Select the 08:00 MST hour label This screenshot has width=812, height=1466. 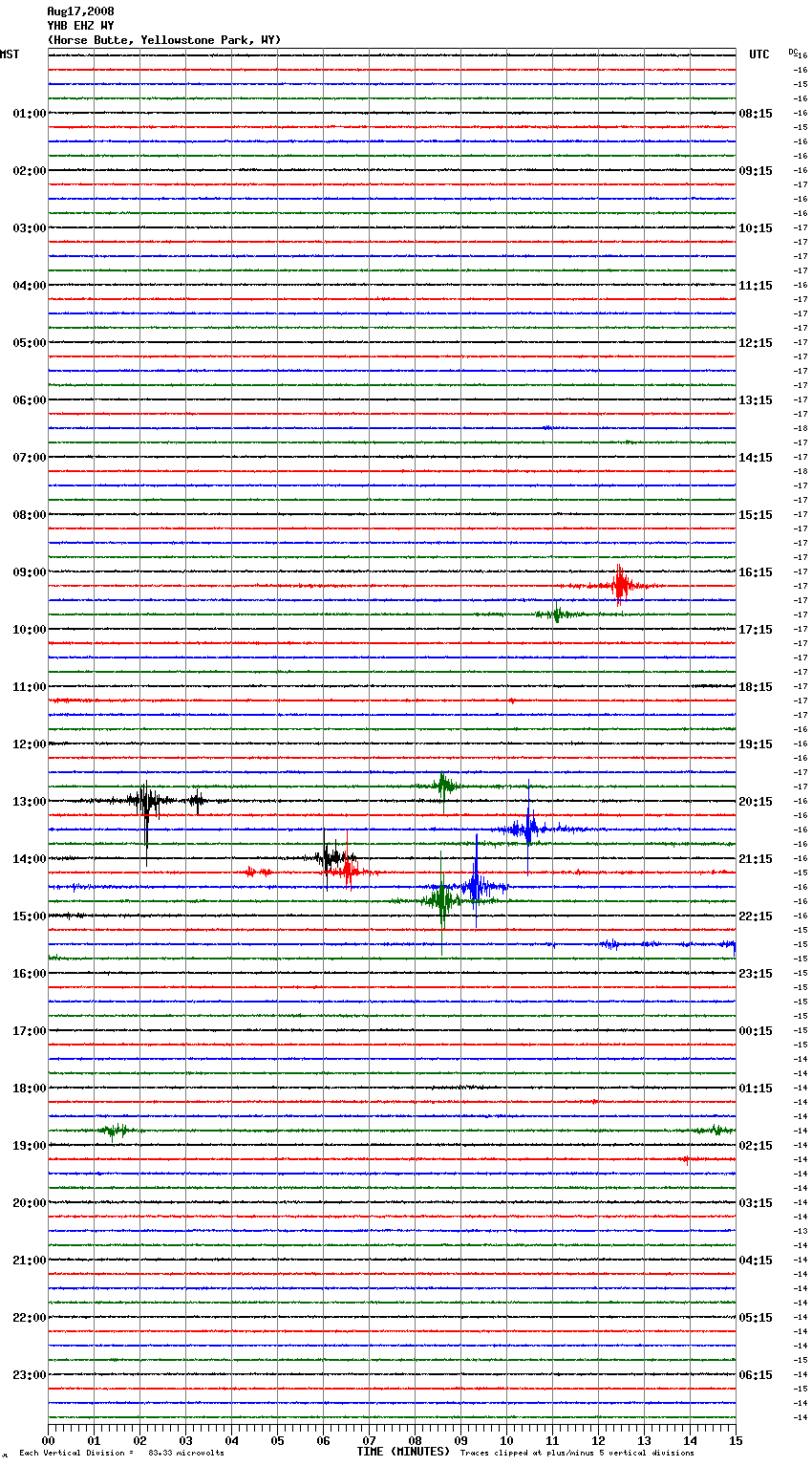click(29, 515)
